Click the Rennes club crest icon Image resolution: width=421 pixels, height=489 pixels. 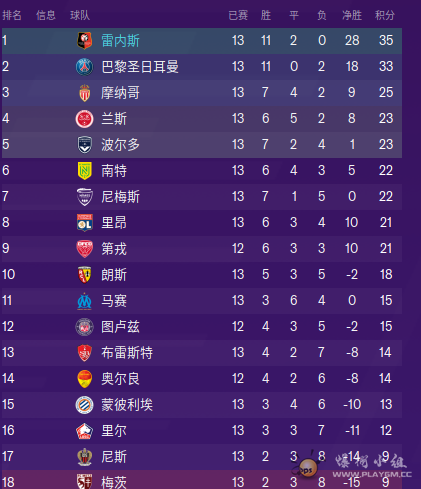(85, 41)
